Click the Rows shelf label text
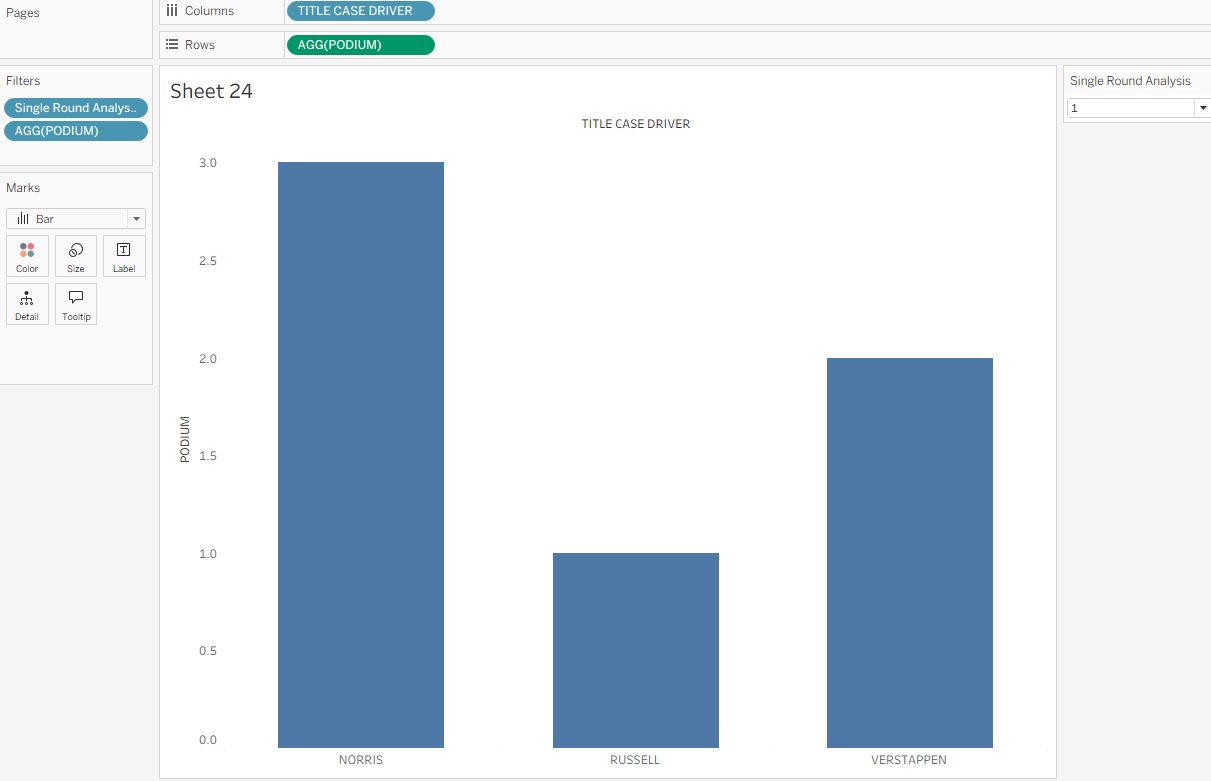Image resolution: width=1211 pixels, height=781 pixels. click(200, 45)
